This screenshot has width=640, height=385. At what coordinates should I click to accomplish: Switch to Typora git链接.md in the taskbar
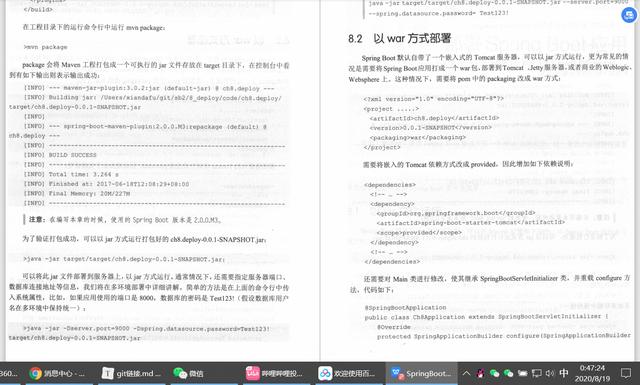pyautogui.click(x=131, y=373)
